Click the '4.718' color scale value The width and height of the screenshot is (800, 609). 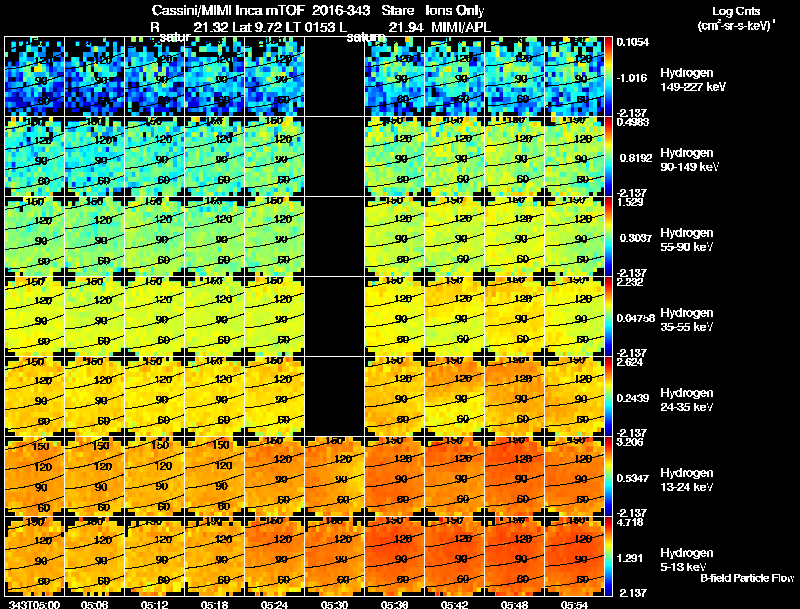[630, 522]
